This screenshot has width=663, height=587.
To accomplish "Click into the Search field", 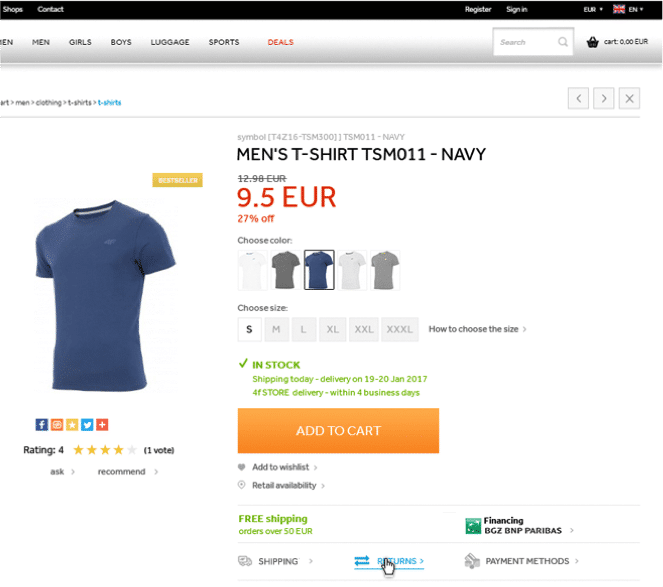I will pyautogui.click(x=526, y=42).
